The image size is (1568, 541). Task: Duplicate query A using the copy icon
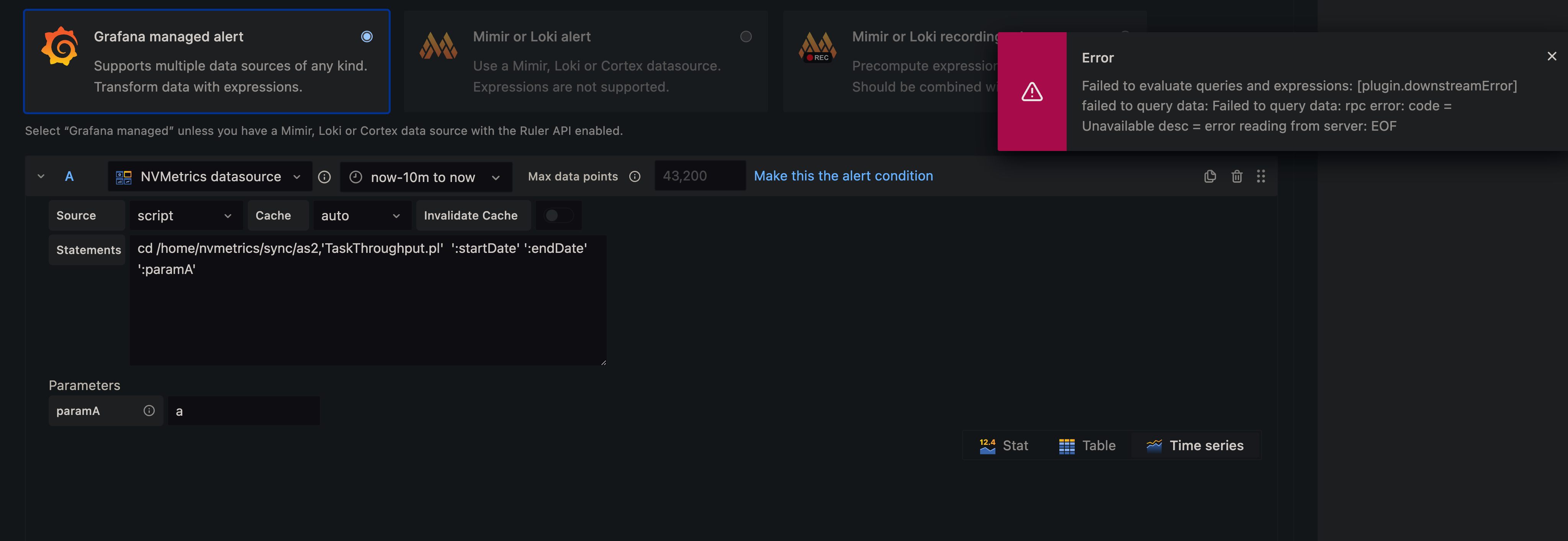[1210, 176]
